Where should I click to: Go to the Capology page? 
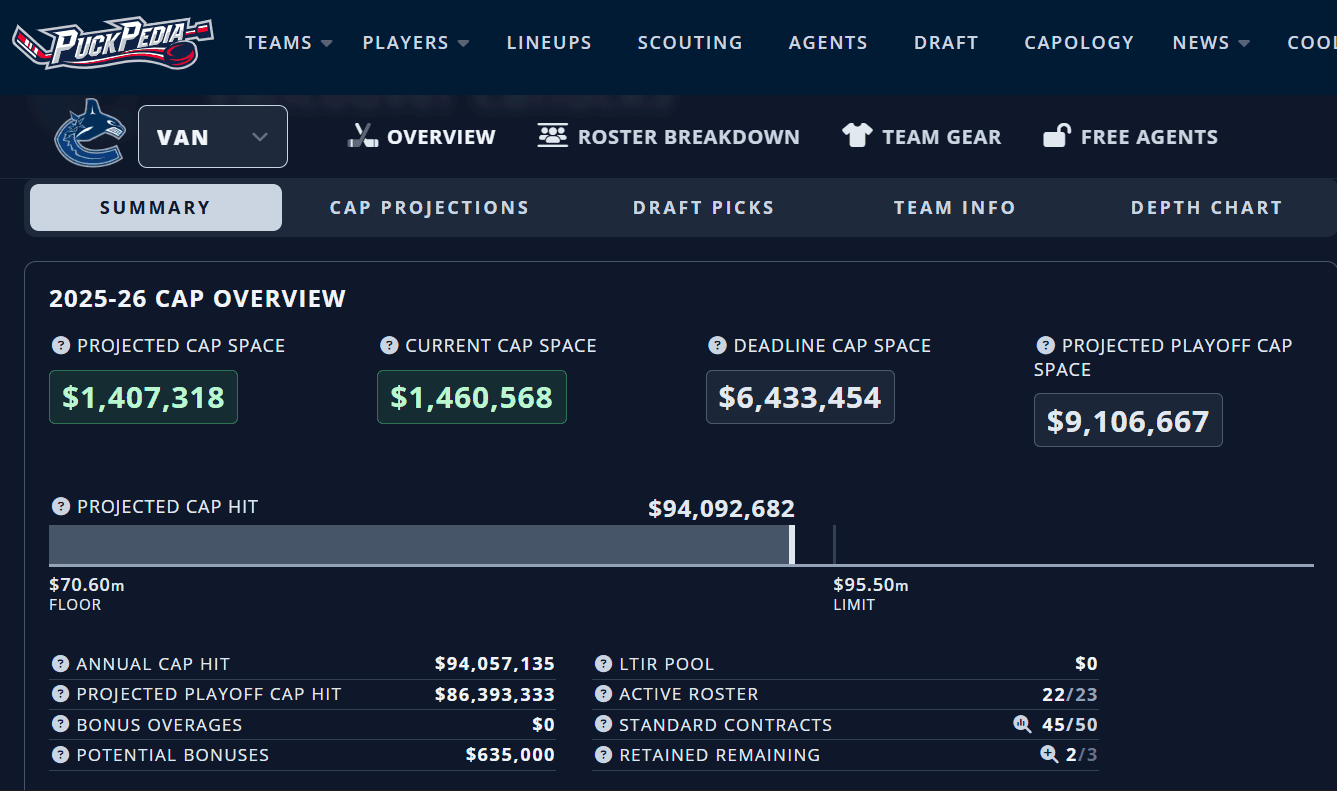pyautogui.click(x=1079, y=43)
